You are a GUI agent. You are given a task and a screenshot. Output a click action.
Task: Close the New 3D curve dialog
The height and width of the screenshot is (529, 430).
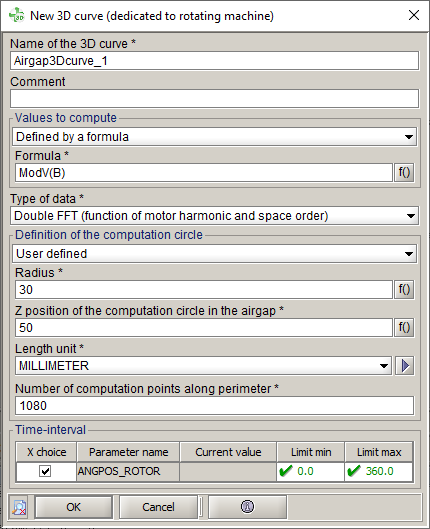(x=414, y=15)
